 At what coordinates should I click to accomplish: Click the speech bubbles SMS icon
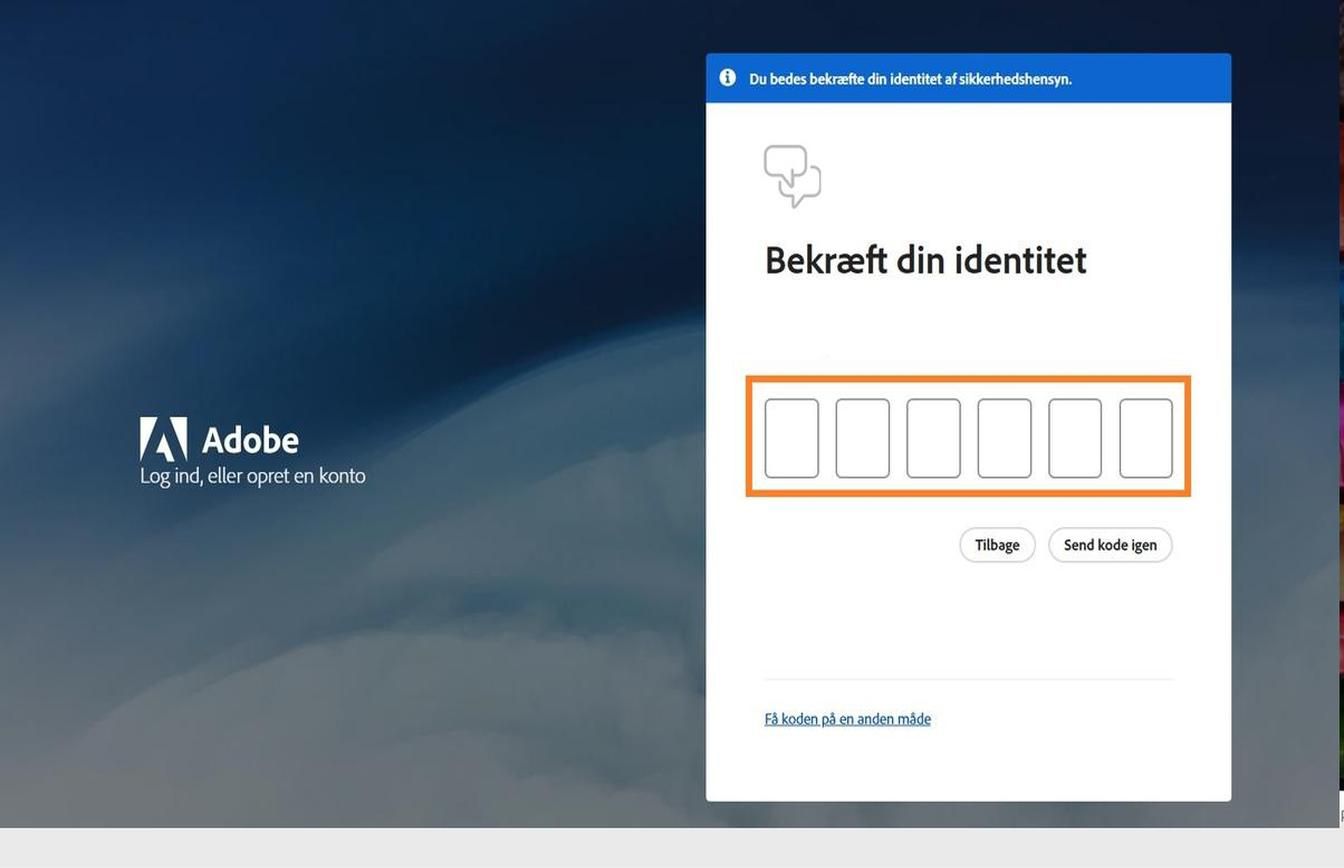point(793,176)
